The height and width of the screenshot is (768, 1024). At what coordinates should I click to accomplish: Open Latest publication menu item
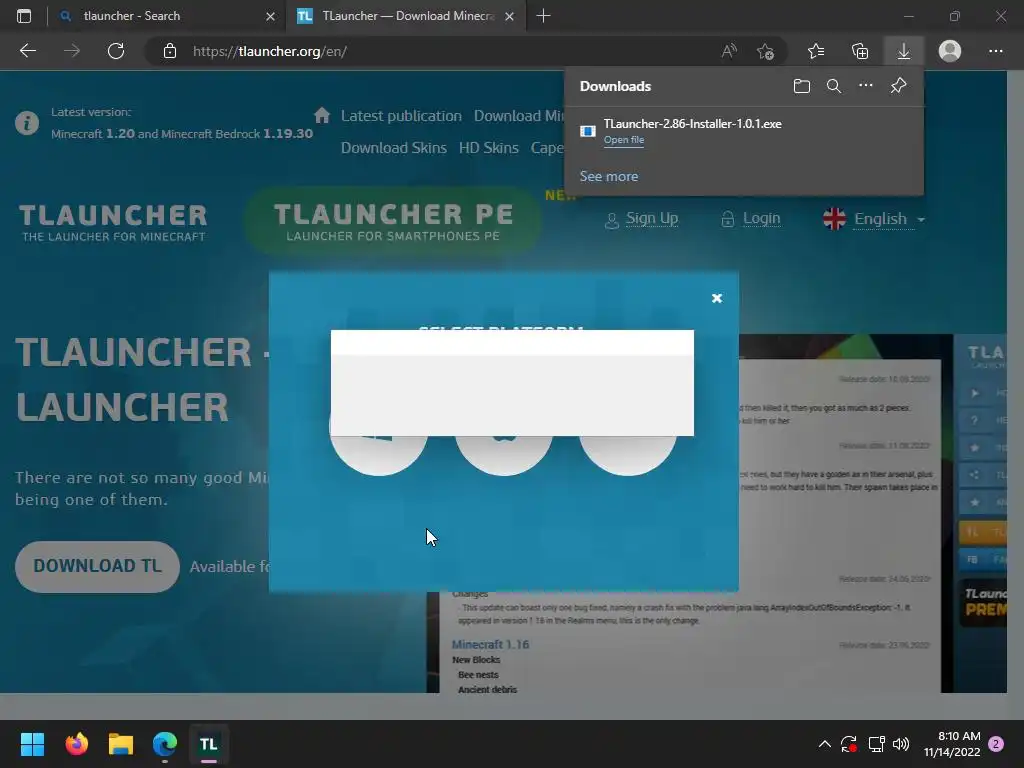pyautogui.click(x=401, y=116)
